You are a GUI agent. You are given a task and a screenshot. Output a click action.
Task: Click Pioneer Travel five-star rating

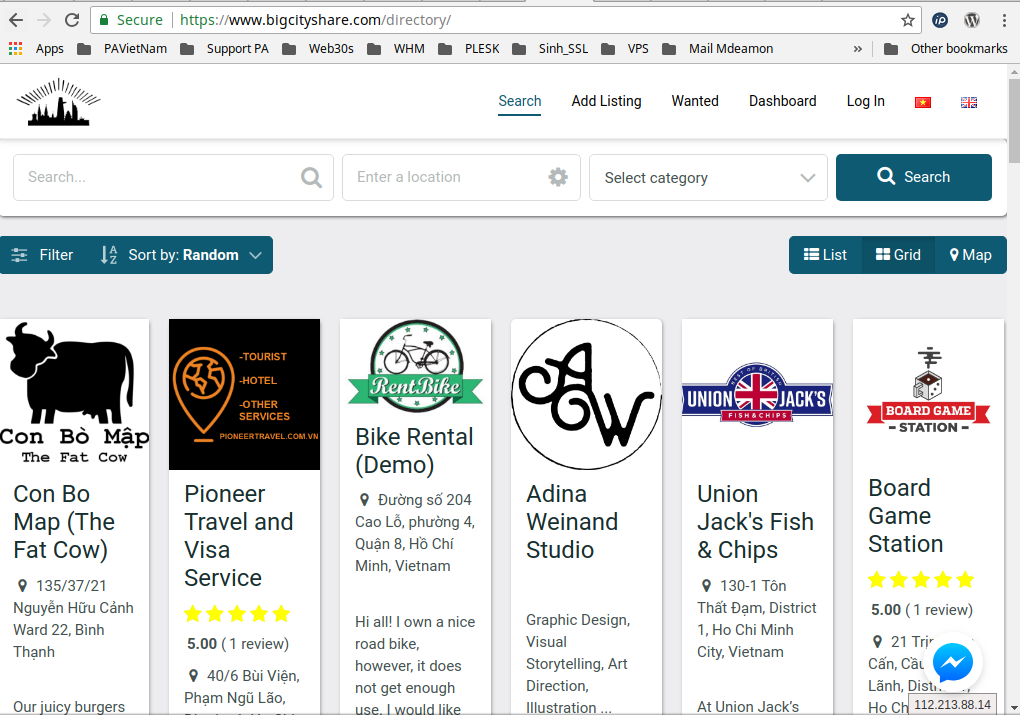click(237, 614)
